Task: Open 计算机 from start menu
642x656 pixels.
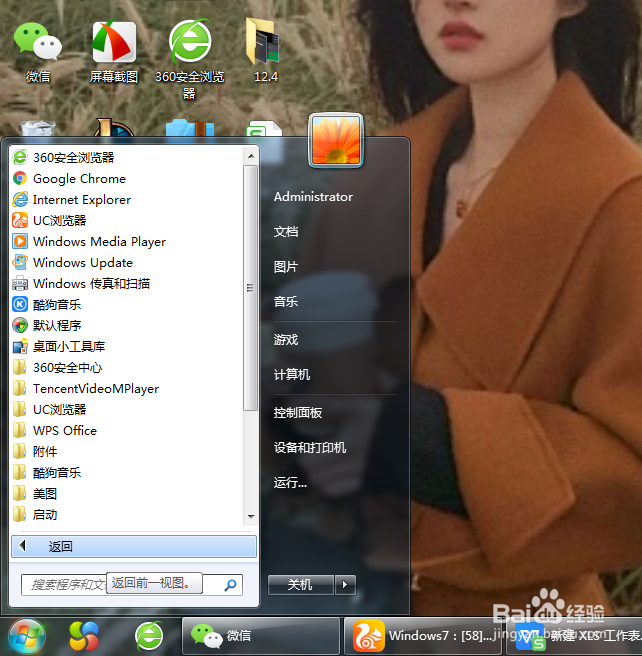Action: [292, 374]
